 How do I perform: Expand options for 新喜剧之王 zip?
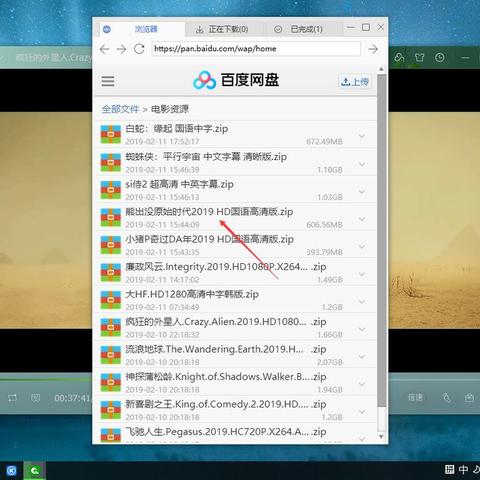(x=362, y=411)
